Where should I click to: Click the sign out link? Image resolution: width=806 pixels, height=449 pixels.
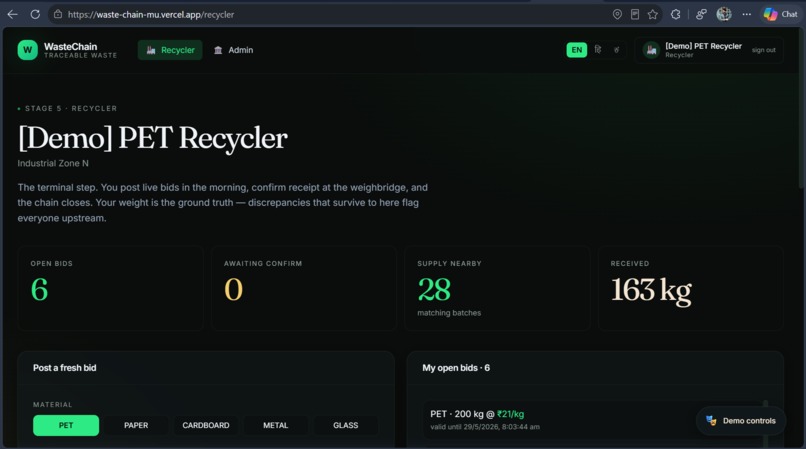[x=763, y=50]
